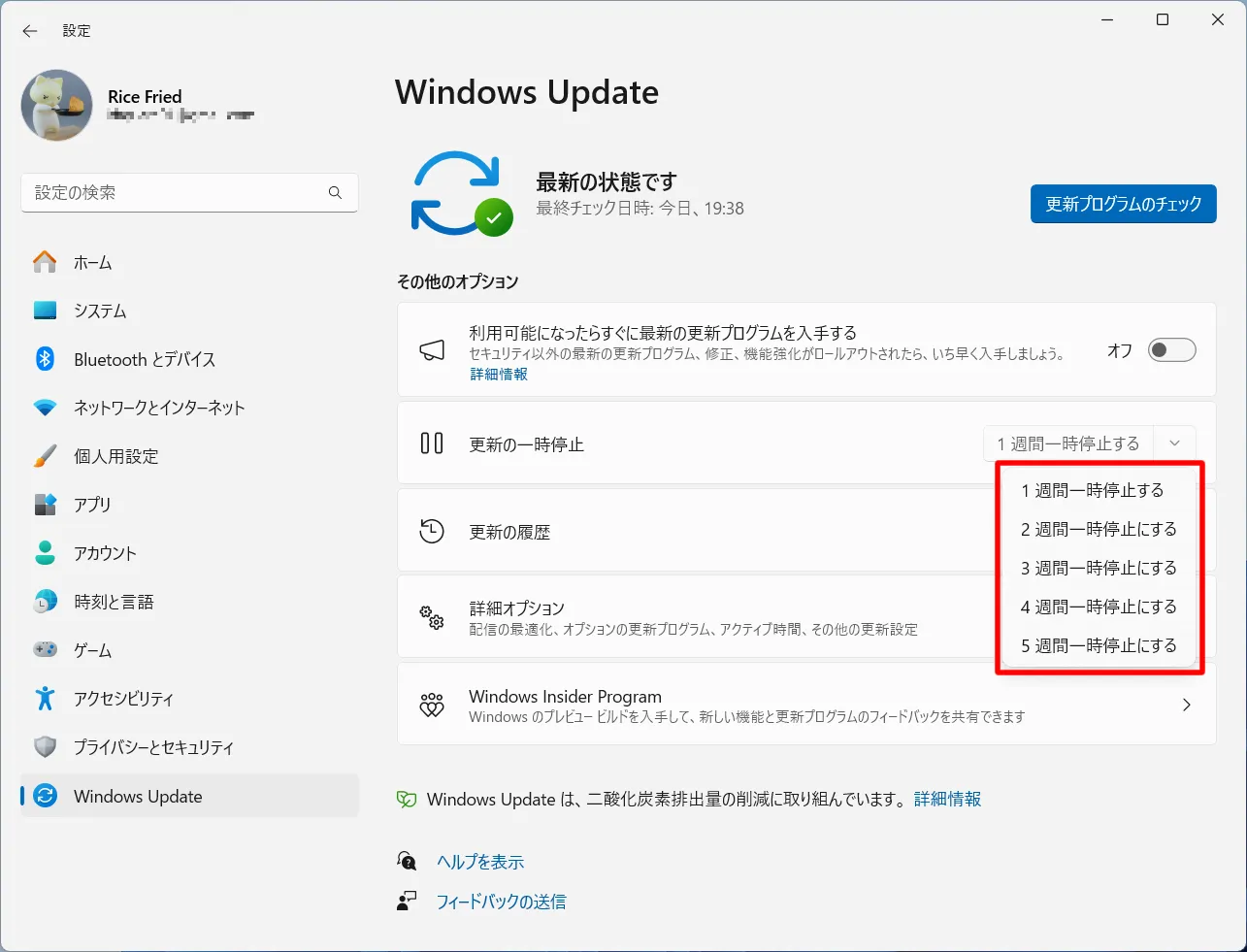
Task: Click the search magnifier icon
Action: tap(335, 193)
